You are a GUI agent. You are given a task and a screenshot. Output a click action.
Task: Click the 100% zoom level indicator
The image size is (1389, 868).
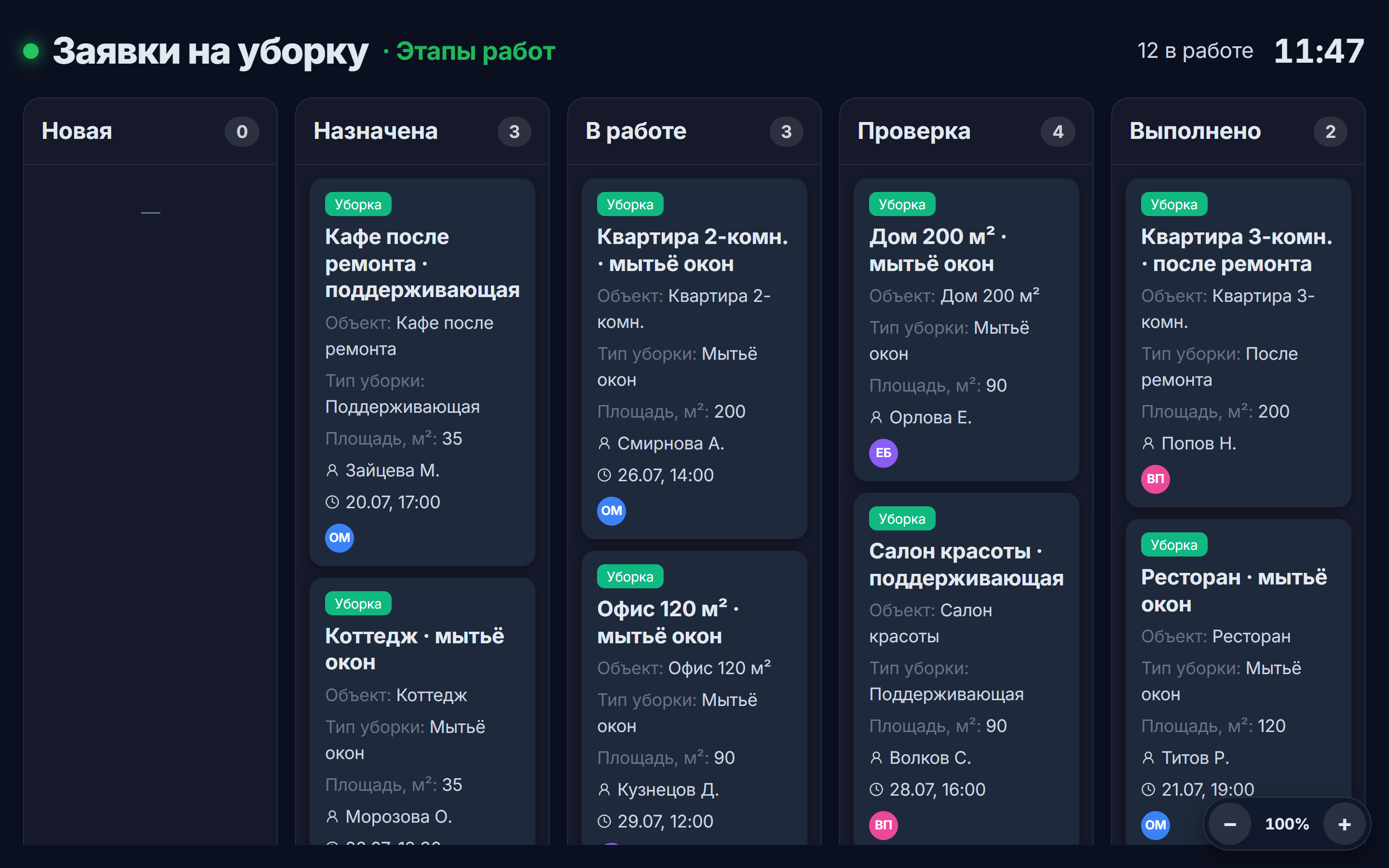[1287, 825]
